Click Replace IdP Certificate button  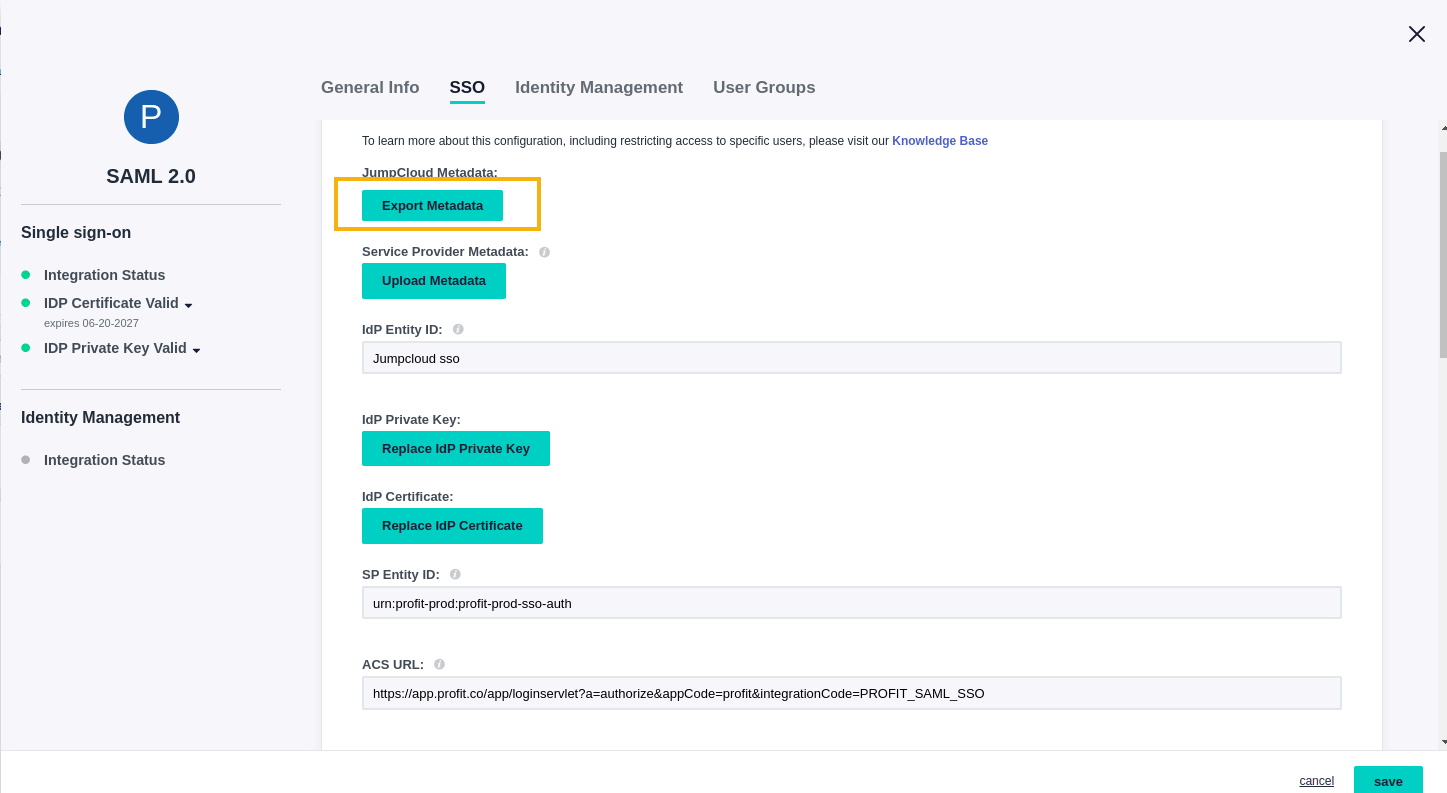452,526
